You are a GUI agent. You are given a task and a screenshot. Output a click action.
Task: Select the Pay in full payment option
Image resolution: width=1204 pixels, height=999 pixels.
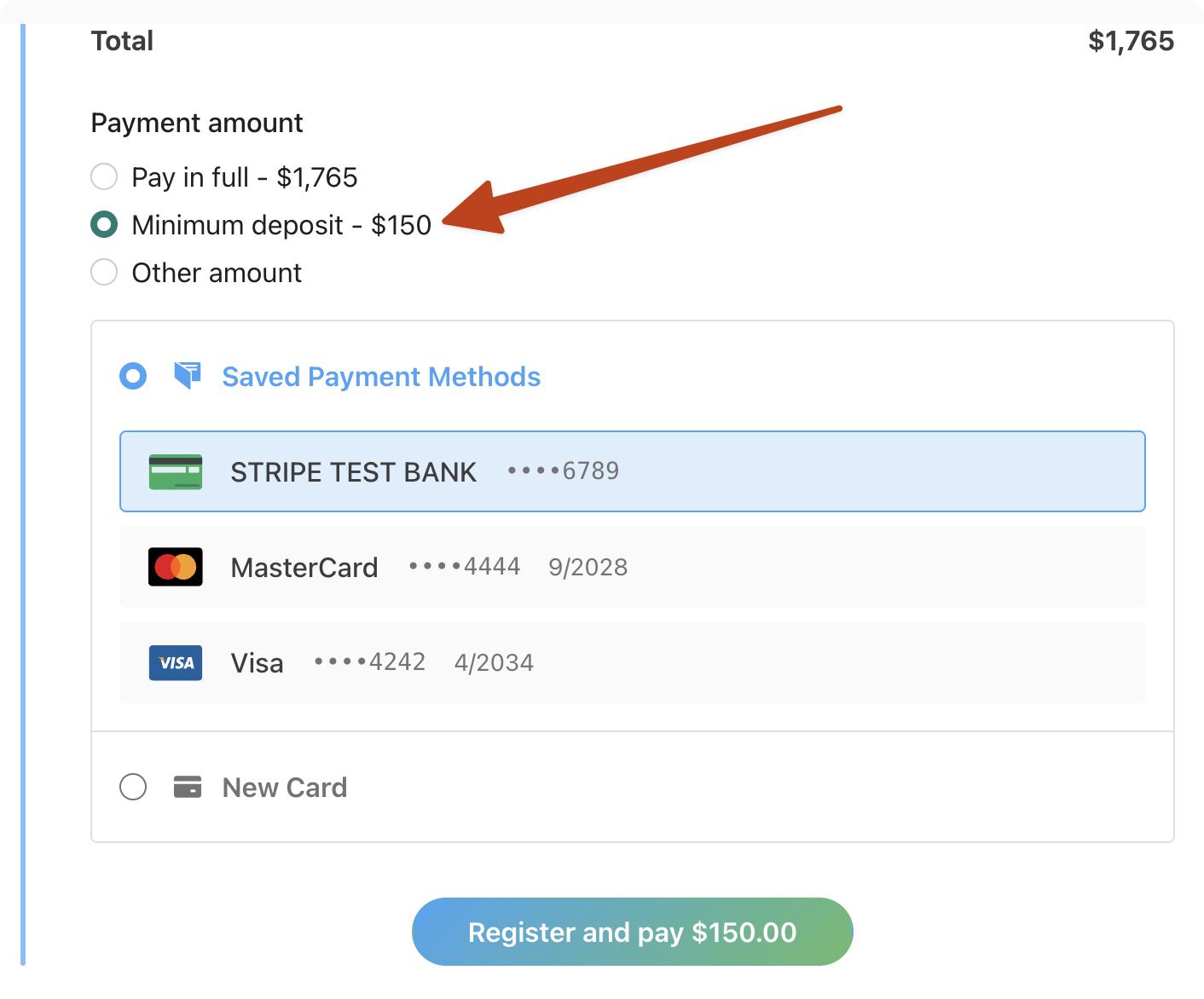click(x=103, y=176)
